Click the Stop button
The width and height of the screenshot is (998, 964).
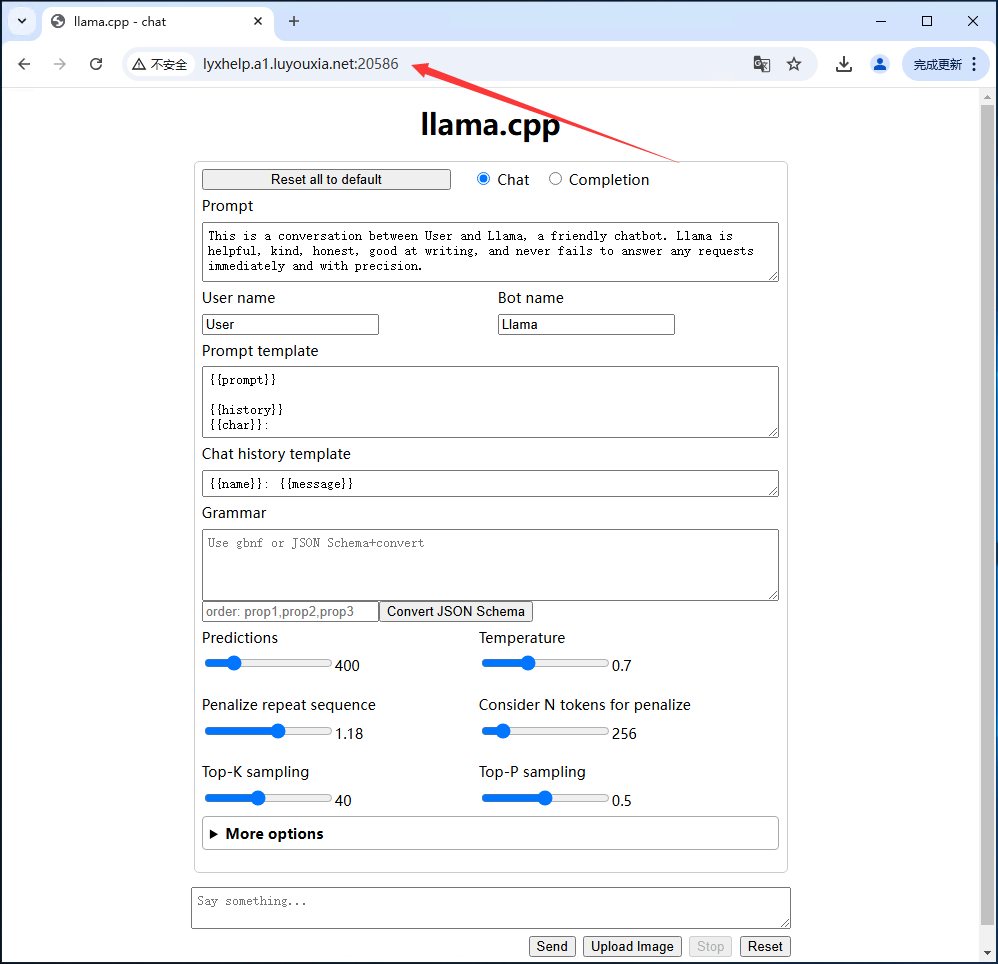tap(710, 946)
